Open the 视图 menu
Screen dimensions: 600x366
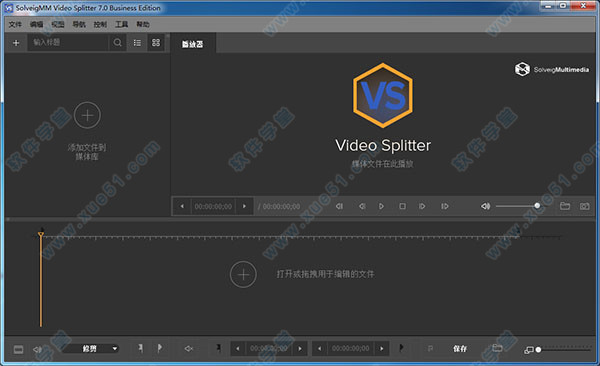click(x=58, y=25)
